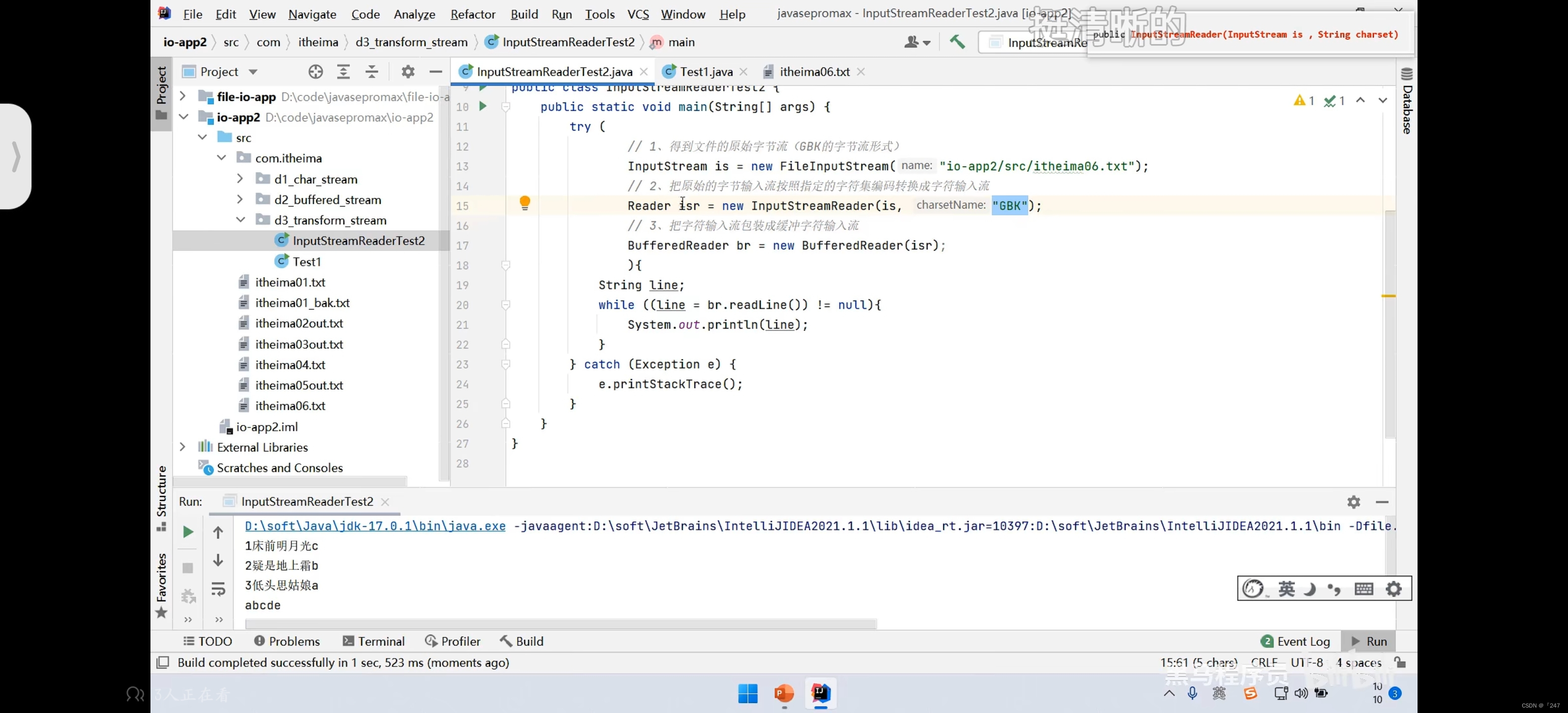Select the InputStreamReaderTest2.java tab
Viewport: 1568px width, 713px height.
pyautogui.click(x=555, y=71)
